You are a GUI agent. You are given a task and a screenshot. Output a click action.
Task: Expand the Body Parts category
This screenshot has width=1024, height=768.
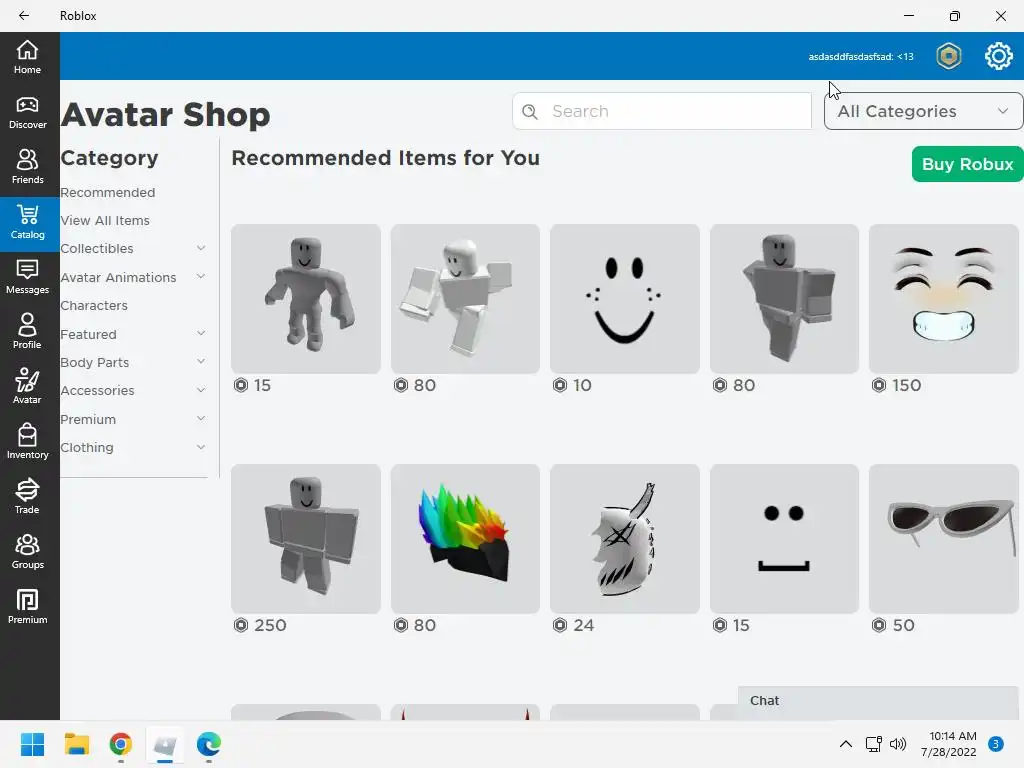coord(201,361)
